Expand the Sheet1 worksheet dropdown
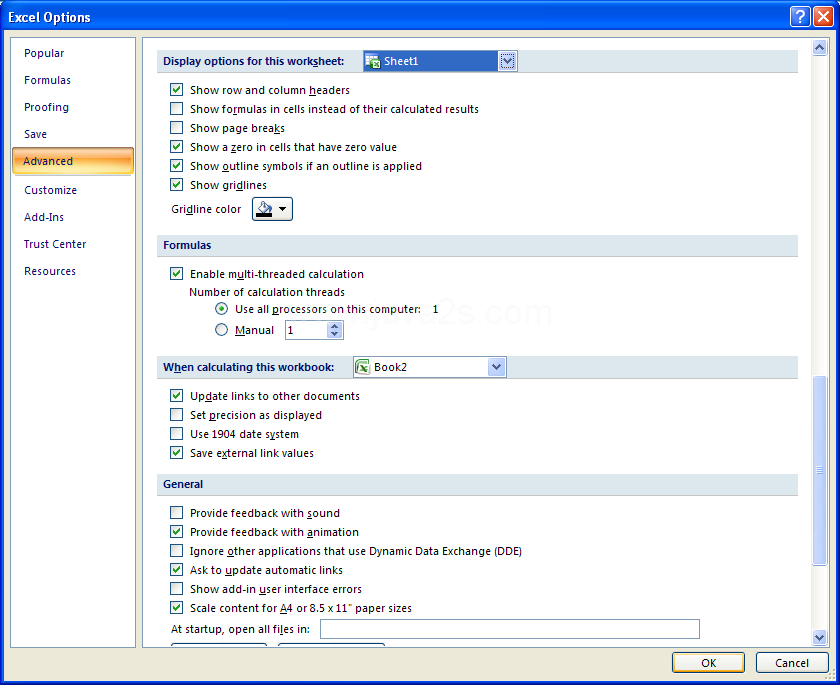Viewport: 840px width, 685px height. point(507,61)
